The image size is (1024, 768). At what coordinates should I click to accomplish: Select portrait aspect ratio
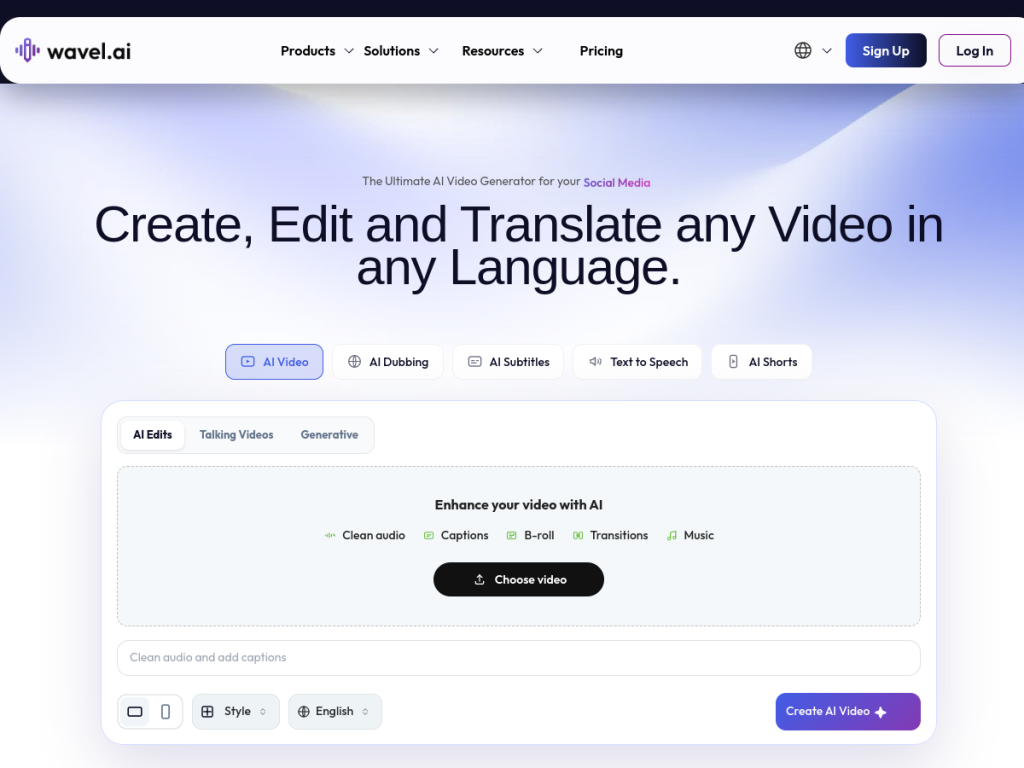165,711
